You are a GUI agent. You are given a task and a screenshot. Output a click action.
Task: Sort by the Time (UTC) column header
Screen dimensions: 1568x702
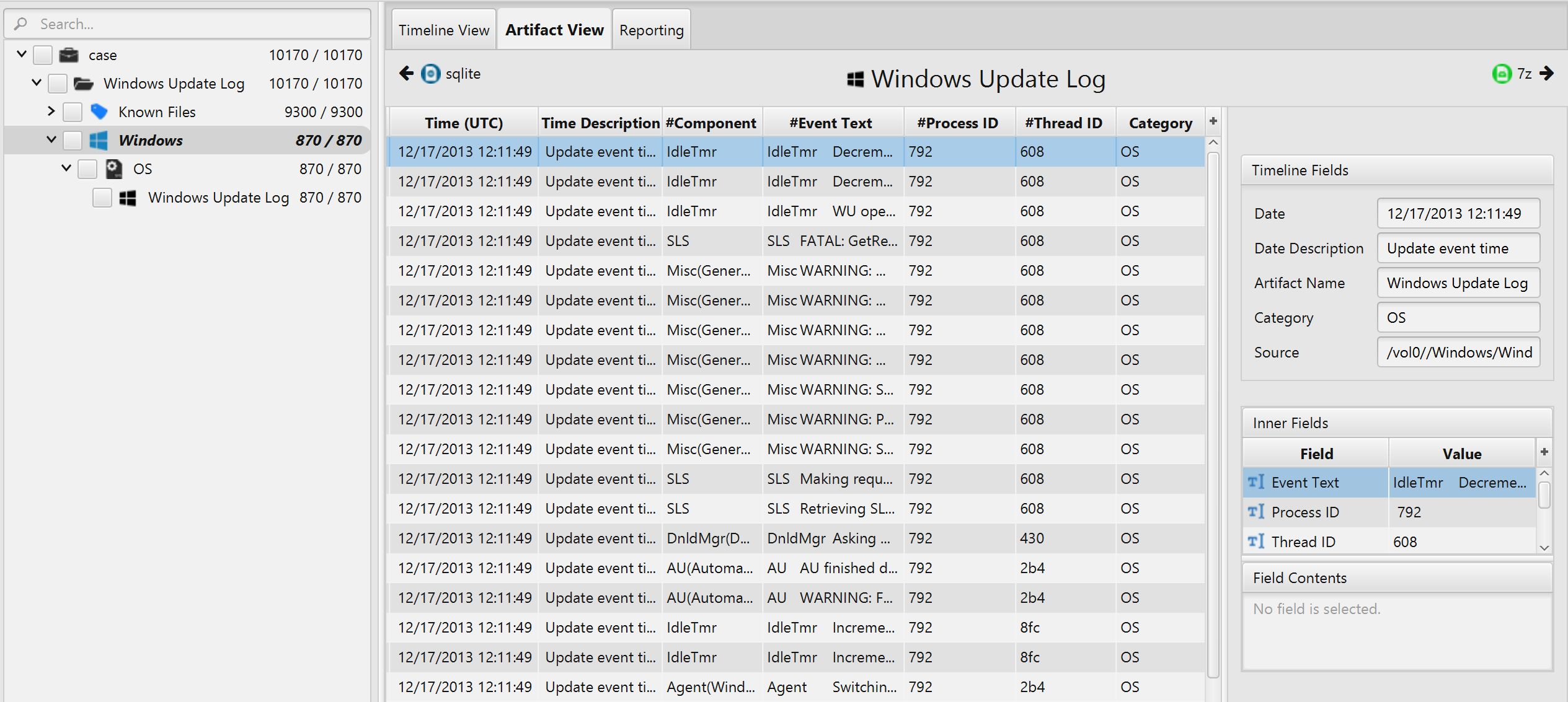463,123
